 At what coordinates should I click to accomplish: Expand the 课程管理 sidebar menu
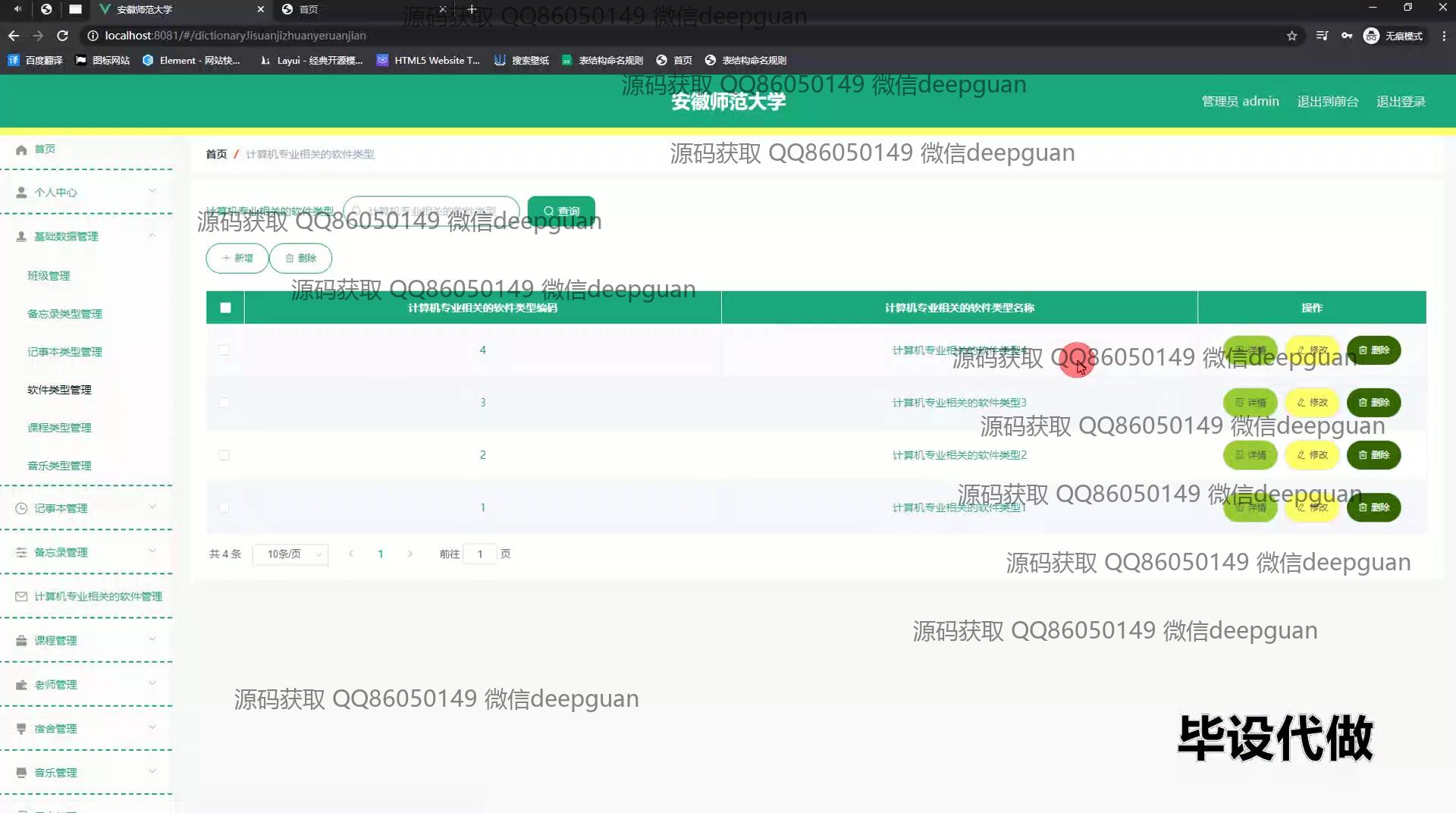(87, 641)
